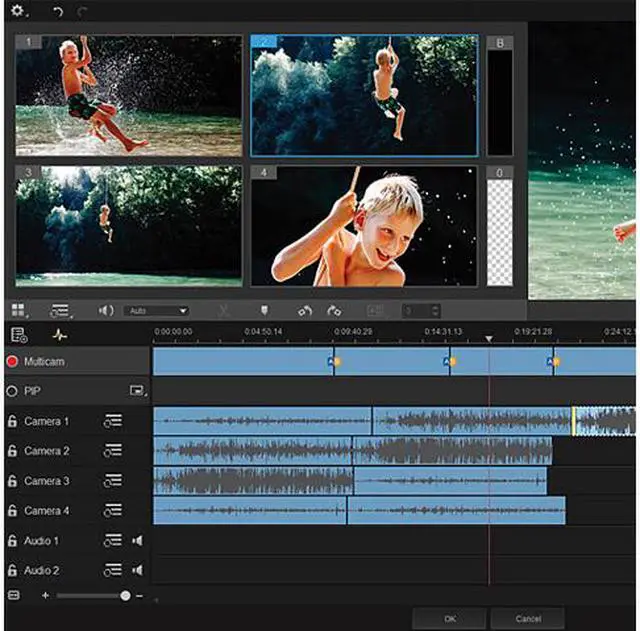This screenshot has width=640, height=631.
Task: Open the settings gear menu
Action: tap(18, 10)
